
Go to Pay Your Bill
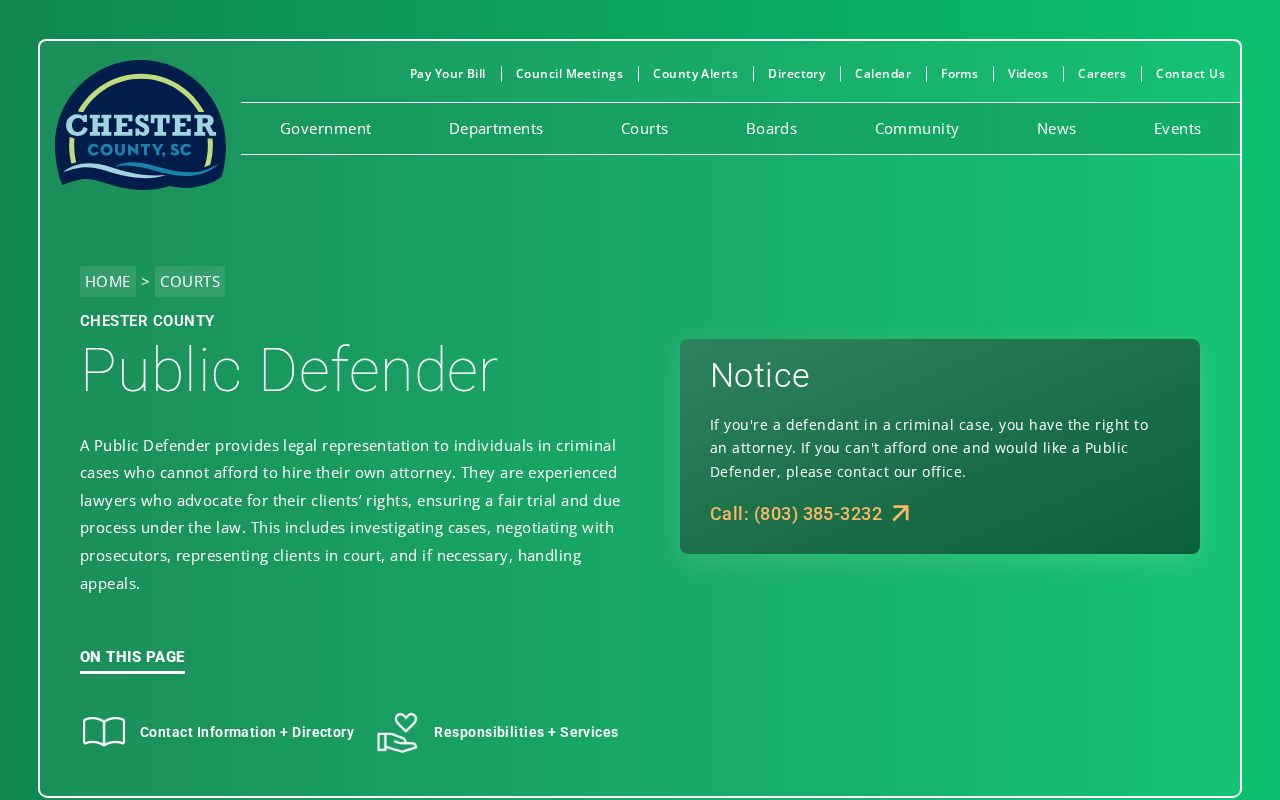coord(448,74)
